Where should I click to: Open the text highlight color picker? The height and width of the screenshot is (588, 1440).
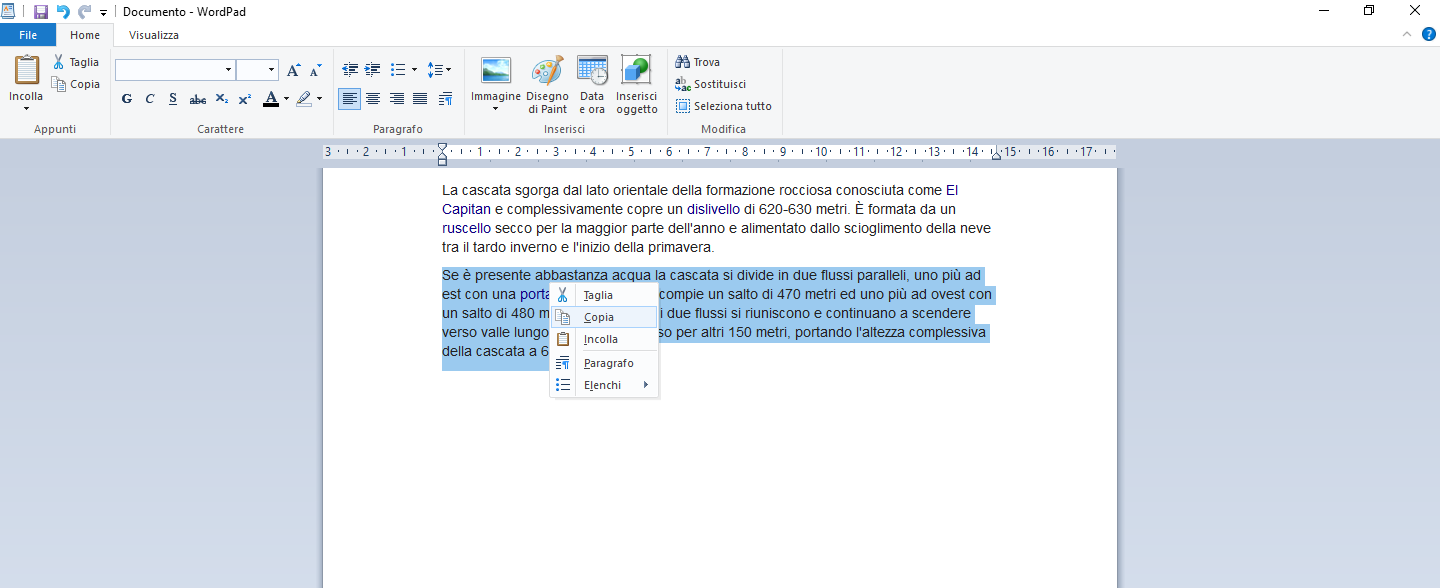304,98
